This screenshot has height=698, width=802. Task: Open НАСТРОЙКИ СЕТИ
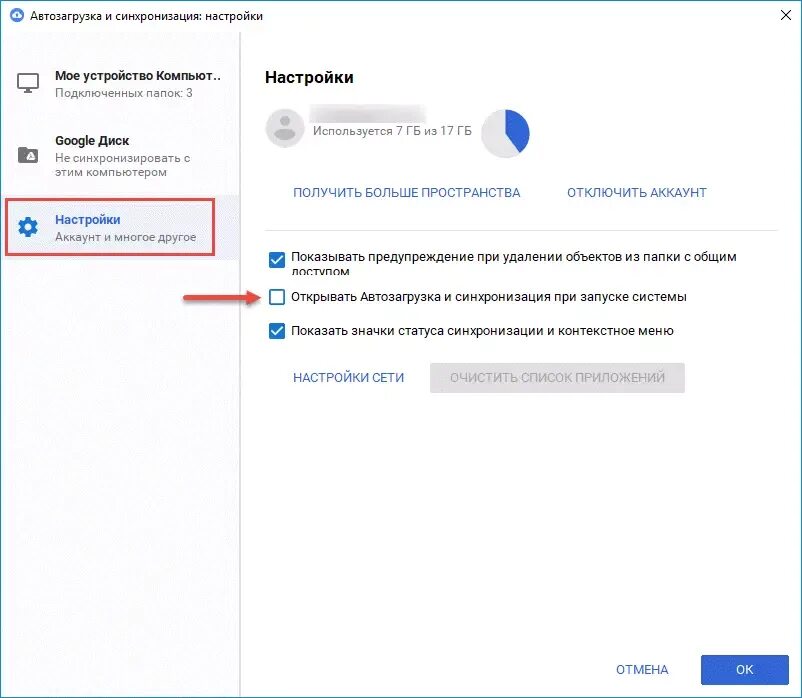tap(348, 377)
